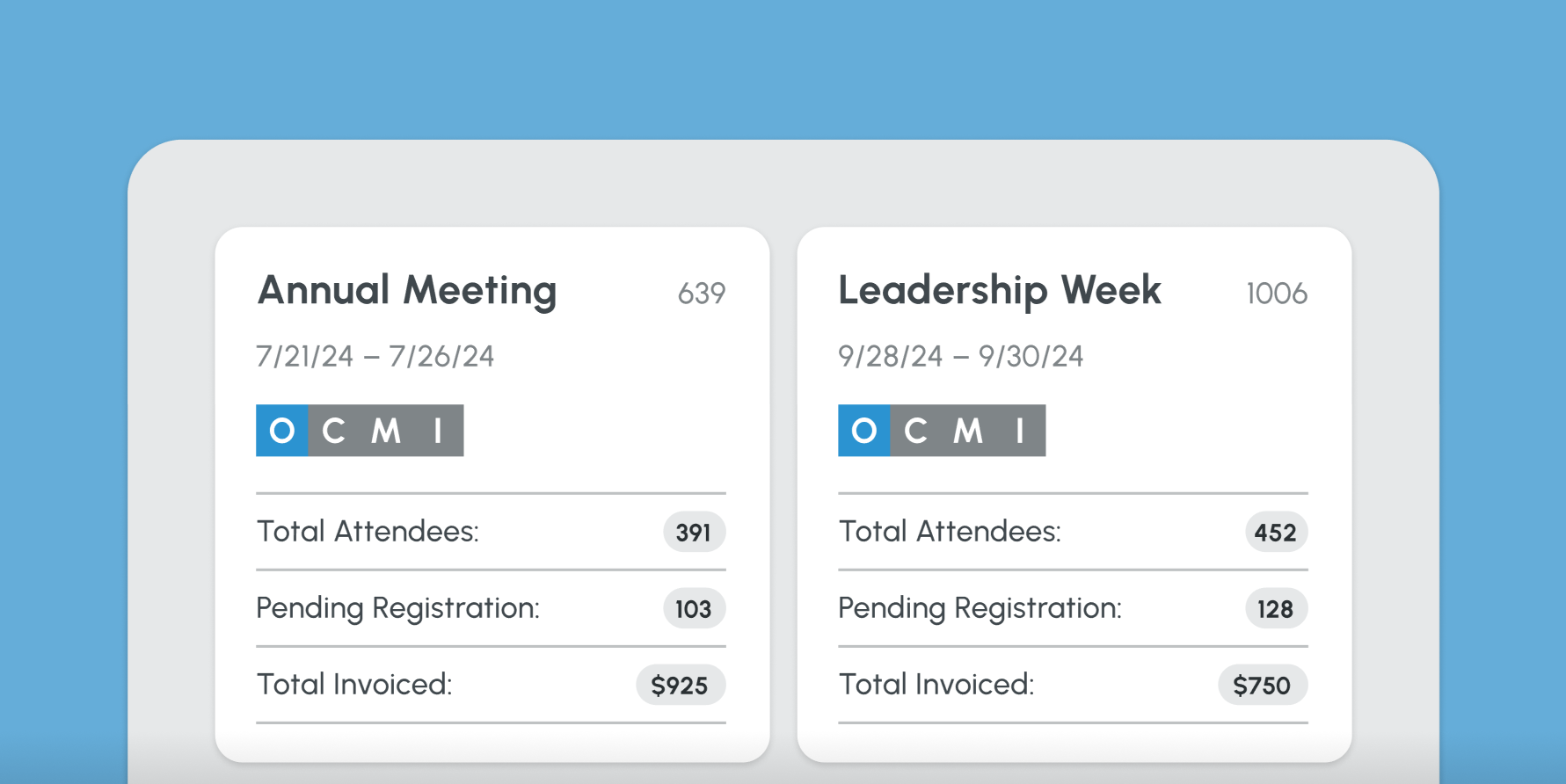Screen dimensions: 1566x784
Task: Click the $925 total invoiced badge
Action: coord(680,686)
